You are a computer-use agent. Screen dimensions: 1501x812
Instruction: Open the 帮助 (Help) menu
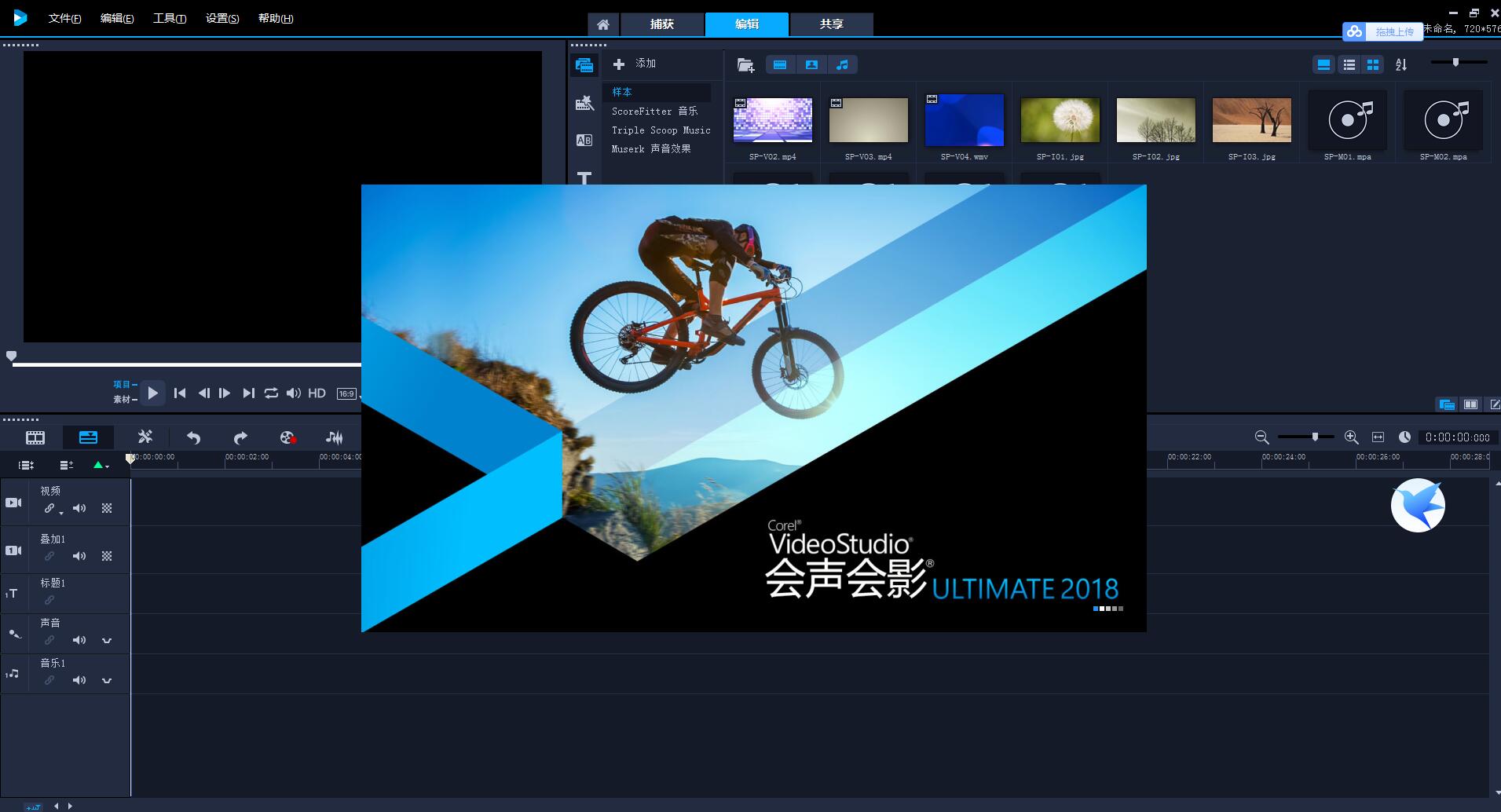276,18
